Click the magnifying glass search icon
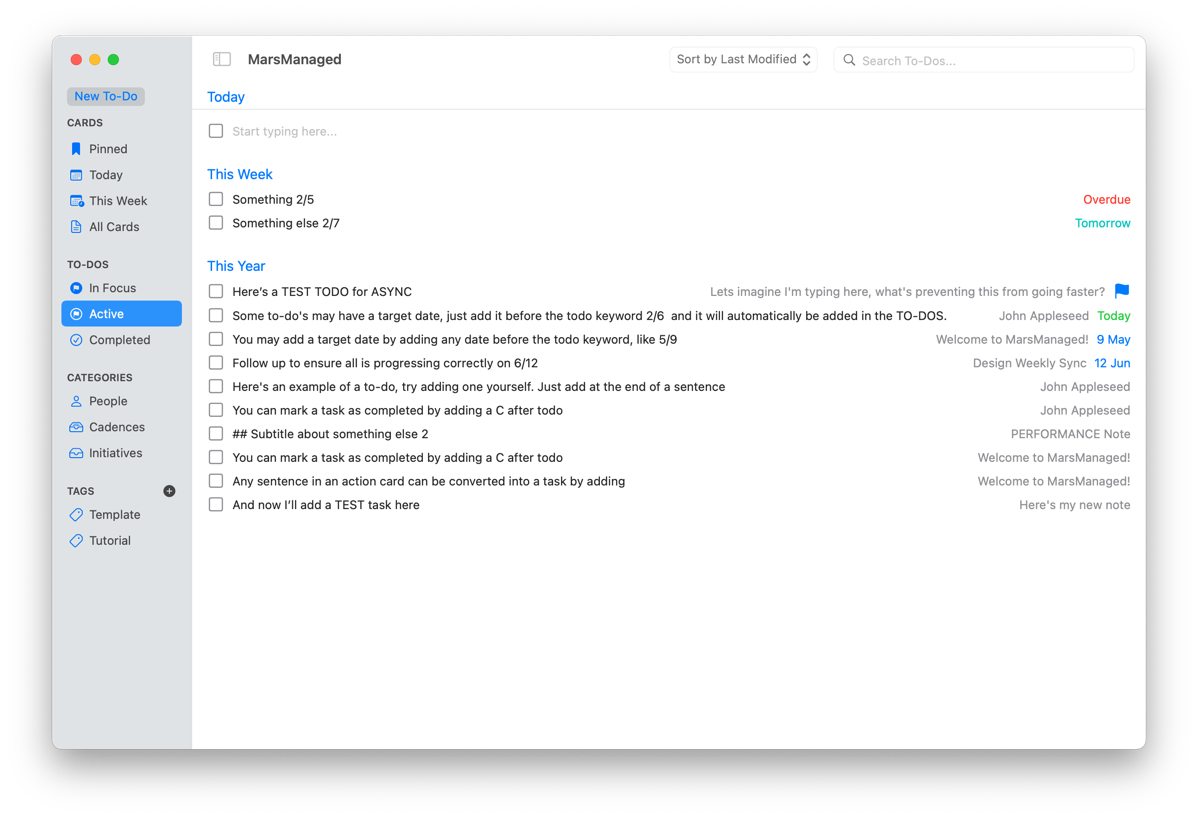This screenshot has width=1198, height=818. (849, 60)
